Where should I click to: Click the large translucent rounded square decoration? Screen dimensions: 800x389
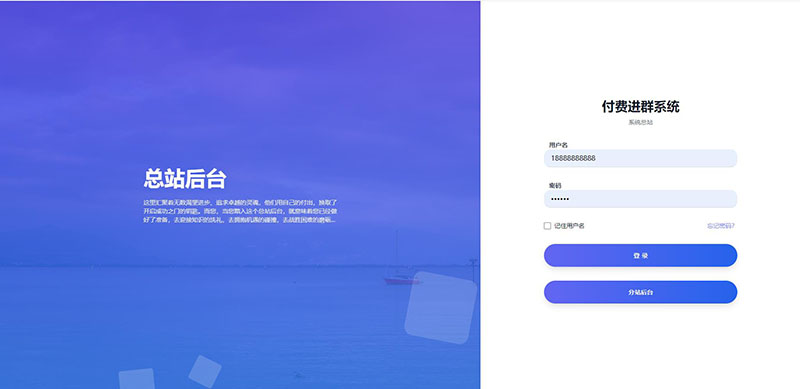441,307
